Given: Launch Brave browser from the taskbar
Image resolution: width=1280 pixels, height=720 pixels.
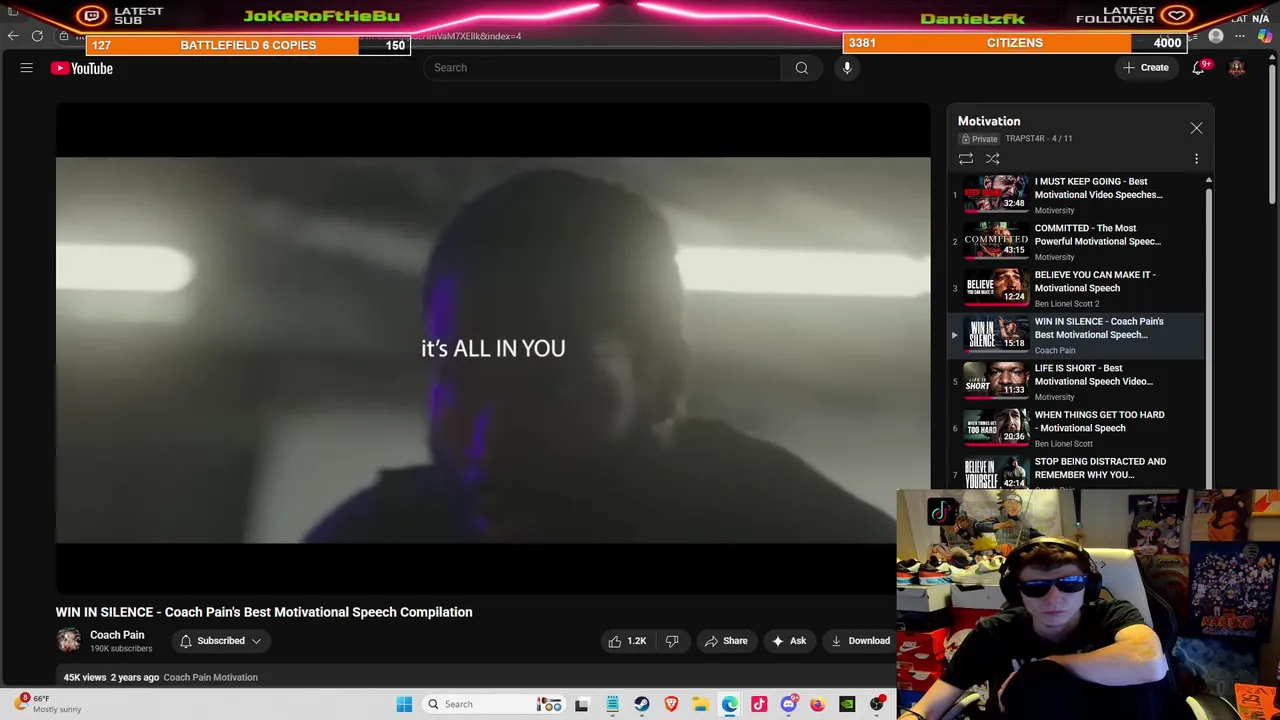Looking at the screenshot, I should (671, 704).
